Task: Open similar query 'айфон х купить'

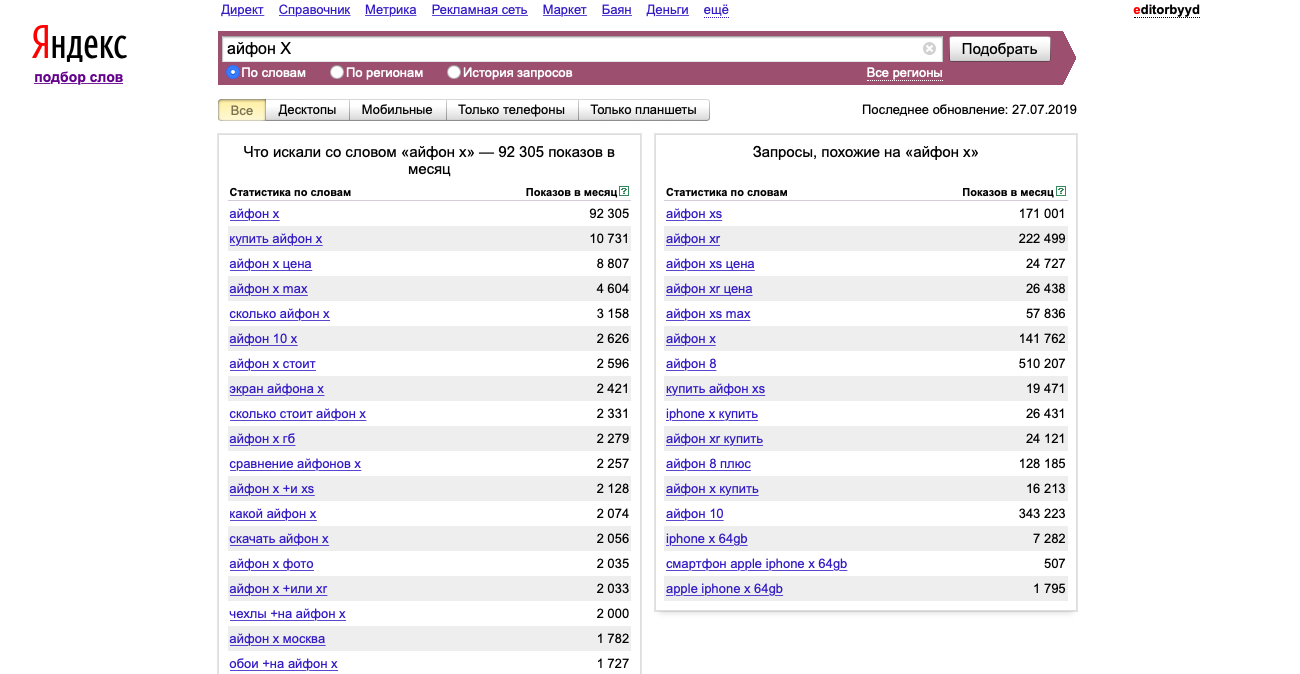Action: click(x=713, y=489)
